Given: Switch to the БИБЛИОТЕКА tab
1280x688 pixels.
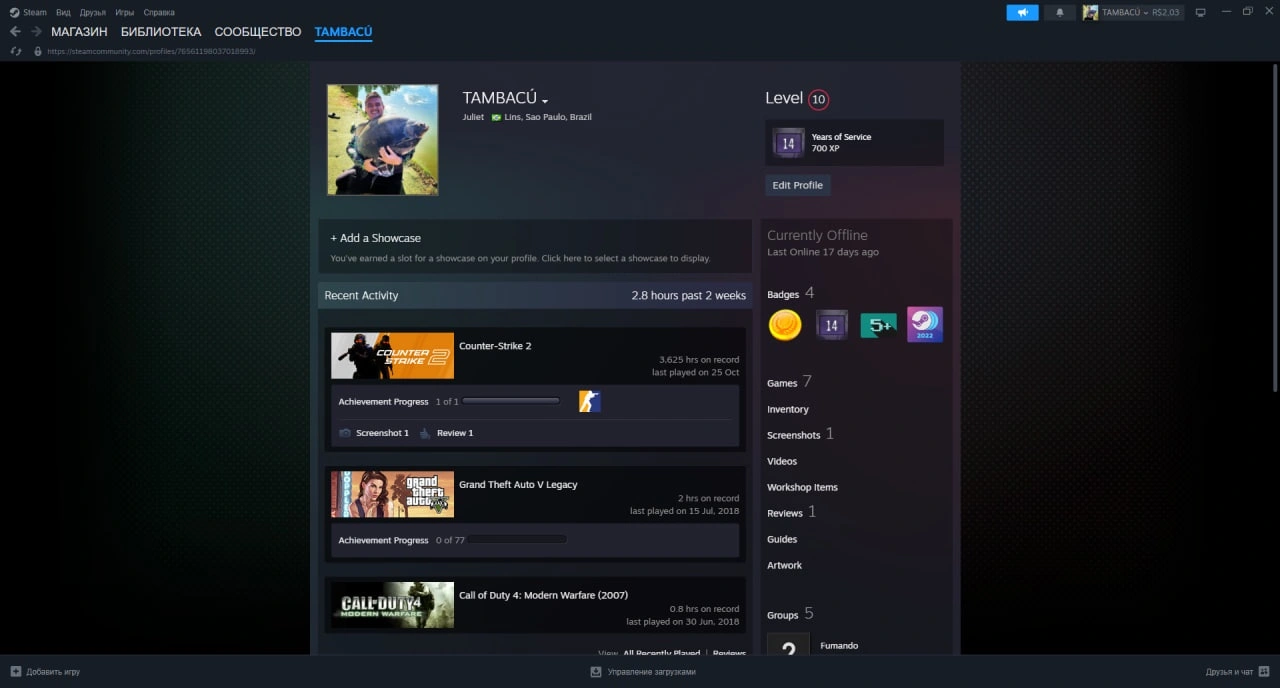Looking at the screenshot, I should pyautogui.click(x=161, y=32).
